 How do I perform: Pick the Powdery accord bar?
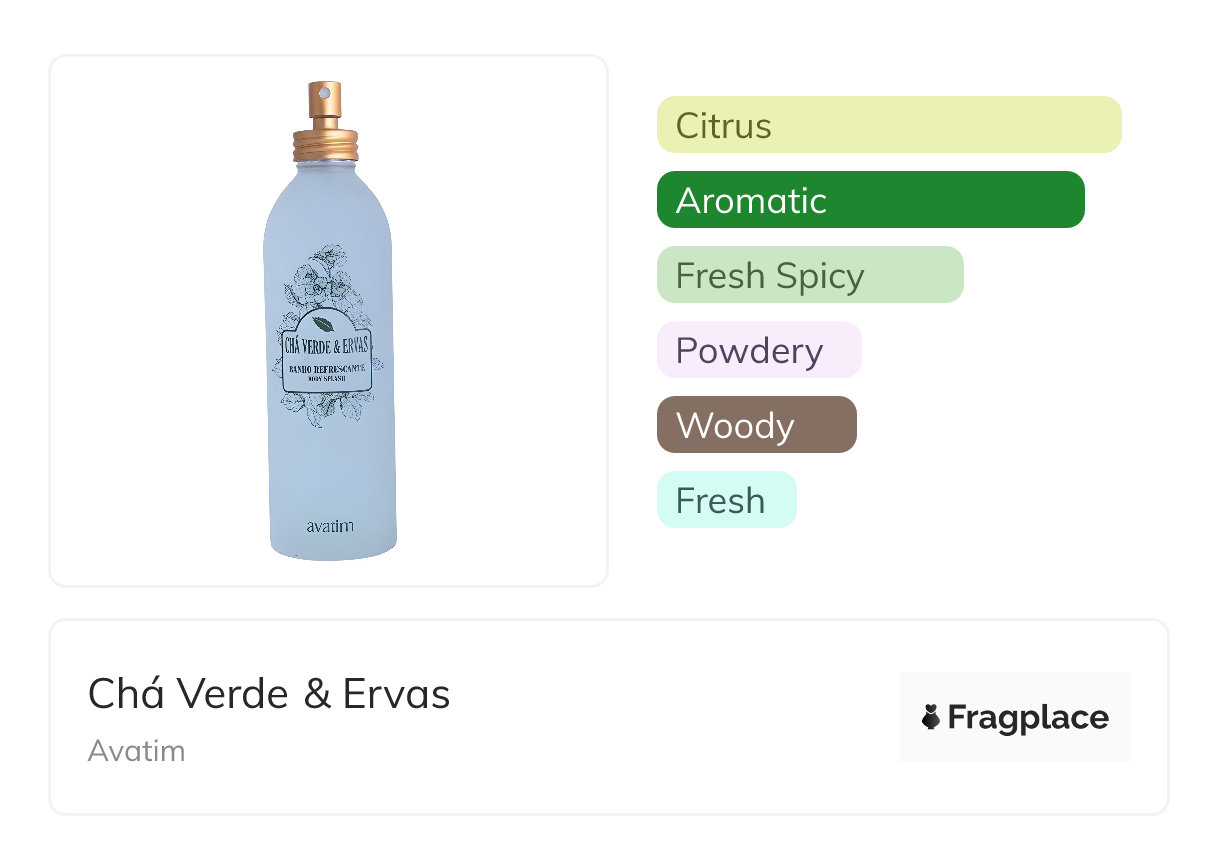click(x=758, y=350)
